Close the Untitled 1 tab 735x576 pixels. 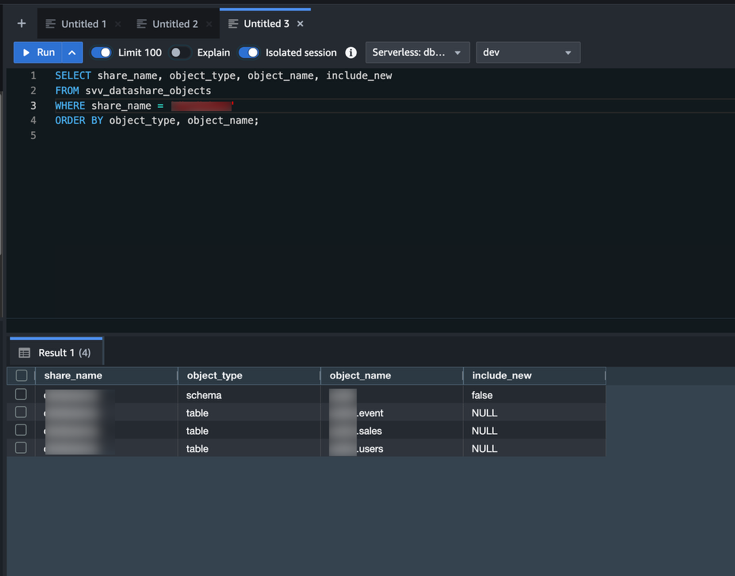(118, 24)
